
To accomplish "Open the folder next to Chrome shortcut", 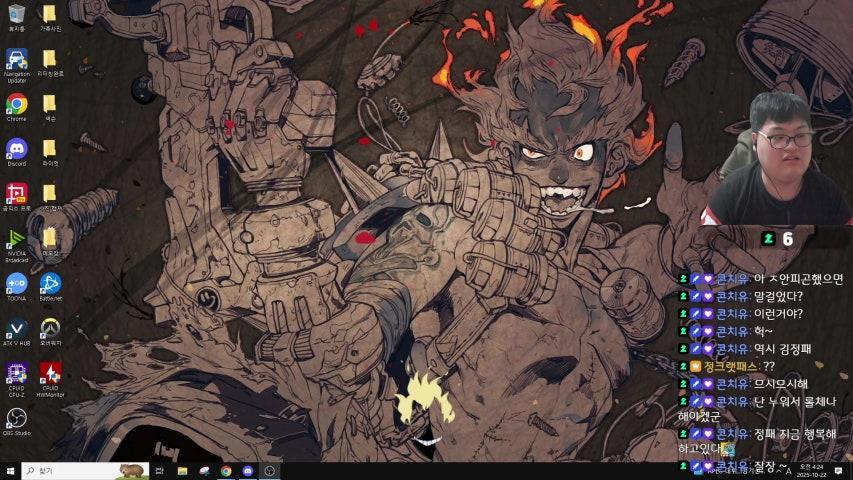I will [50, 107].
